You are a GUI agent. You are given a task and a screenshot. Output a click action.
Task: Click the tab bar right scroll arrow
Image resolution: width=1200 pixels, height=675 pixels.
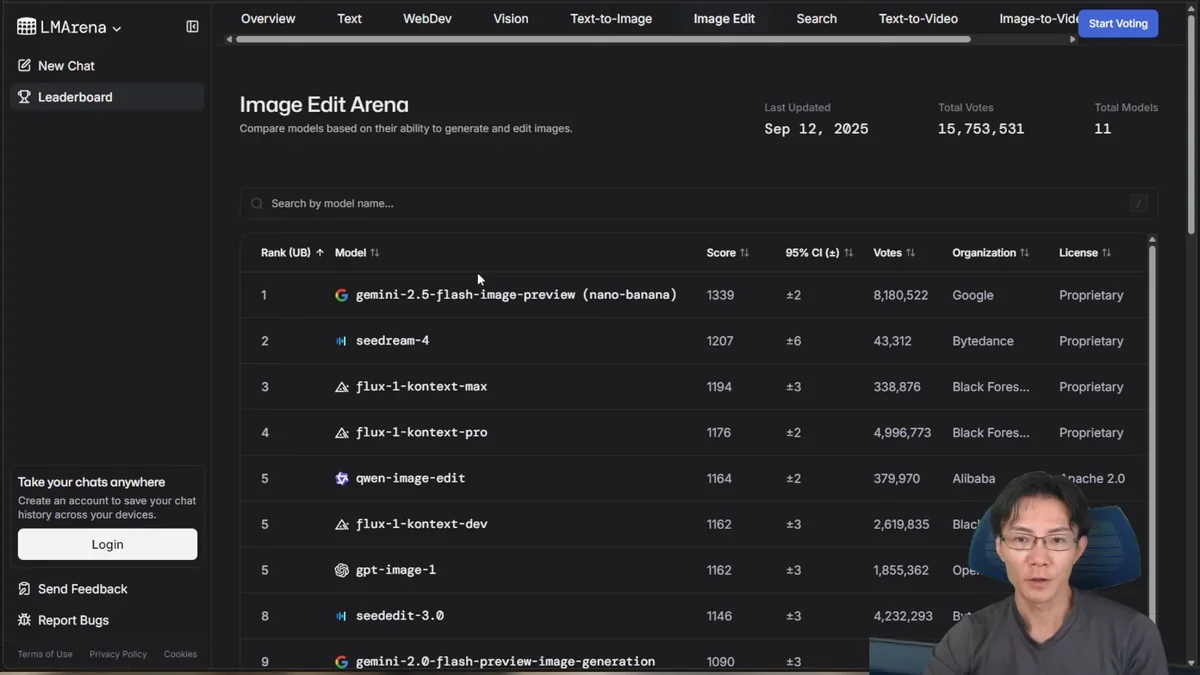point(1073,39)
